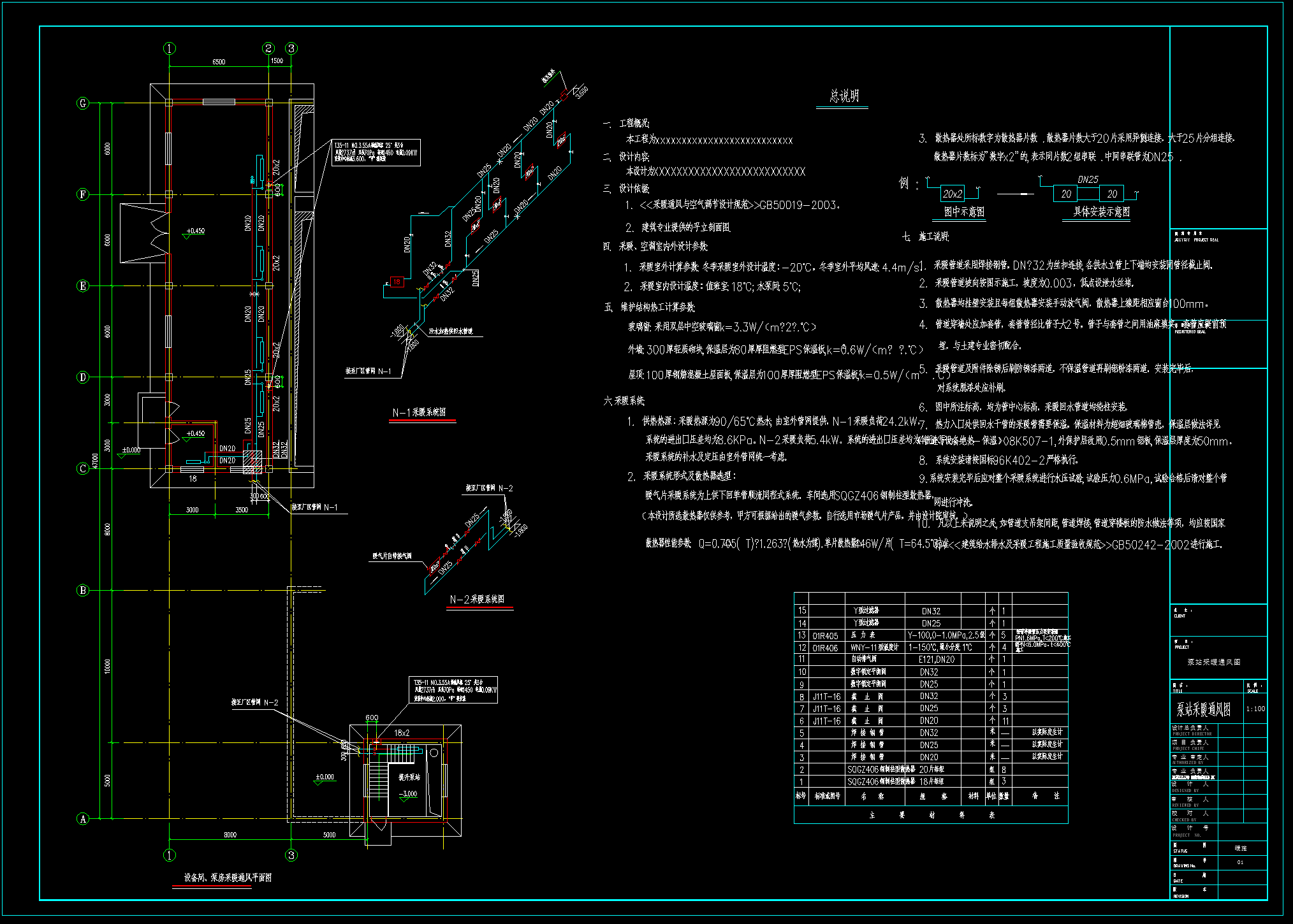Click the 提升泵站 room label
This screenshot has width=1293, height=924.
[x=409, y=777]
